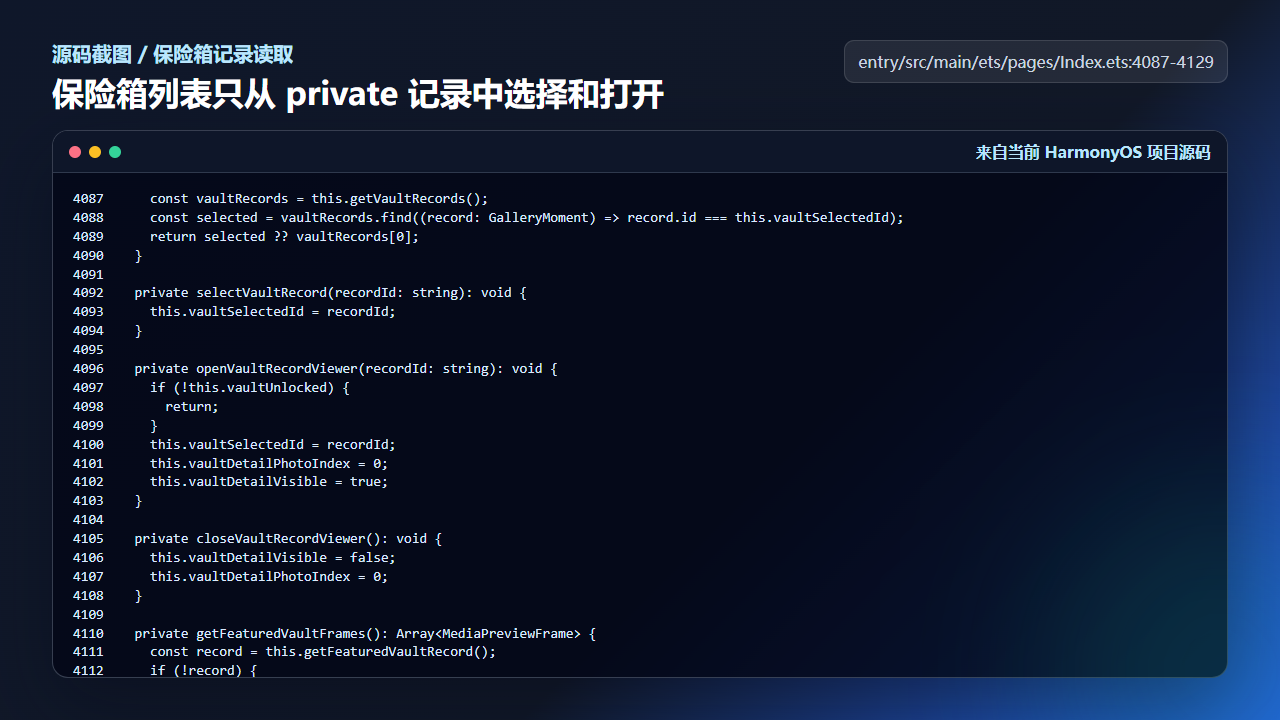This screenshot has height=720, width=1280.
Task: Click the 'return selected ?? vaultRecords[0];' line
Action: point(284,237)
